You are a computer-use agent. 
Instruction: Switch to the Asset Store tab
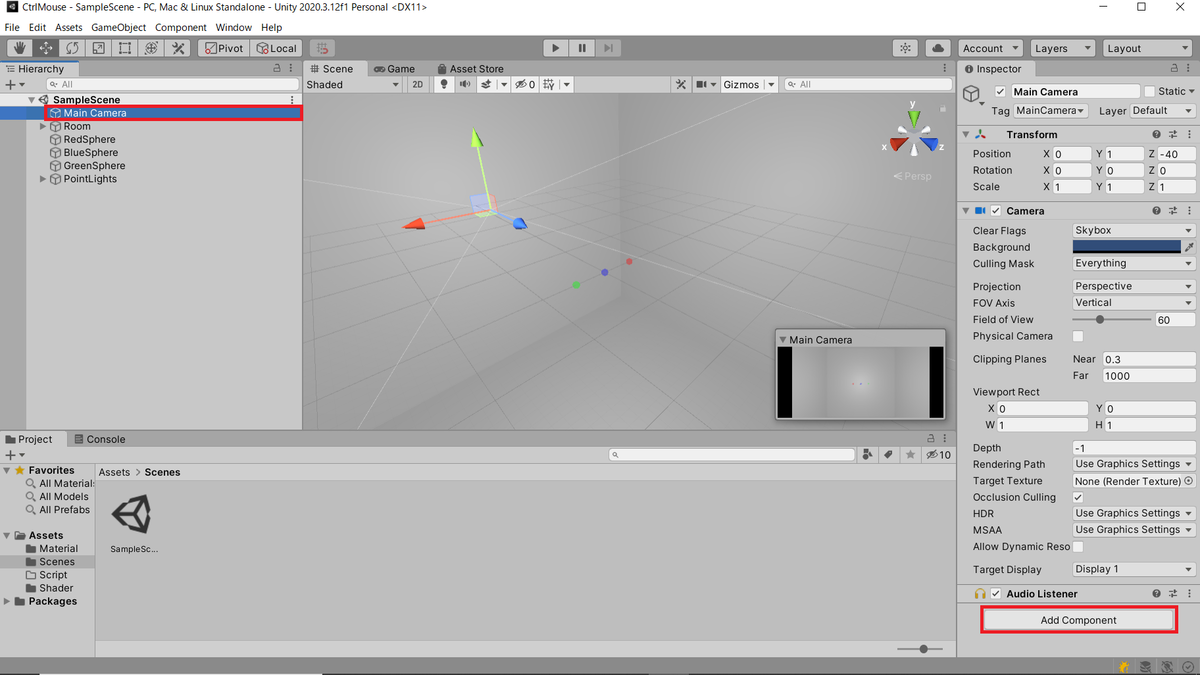click(469, 69)
